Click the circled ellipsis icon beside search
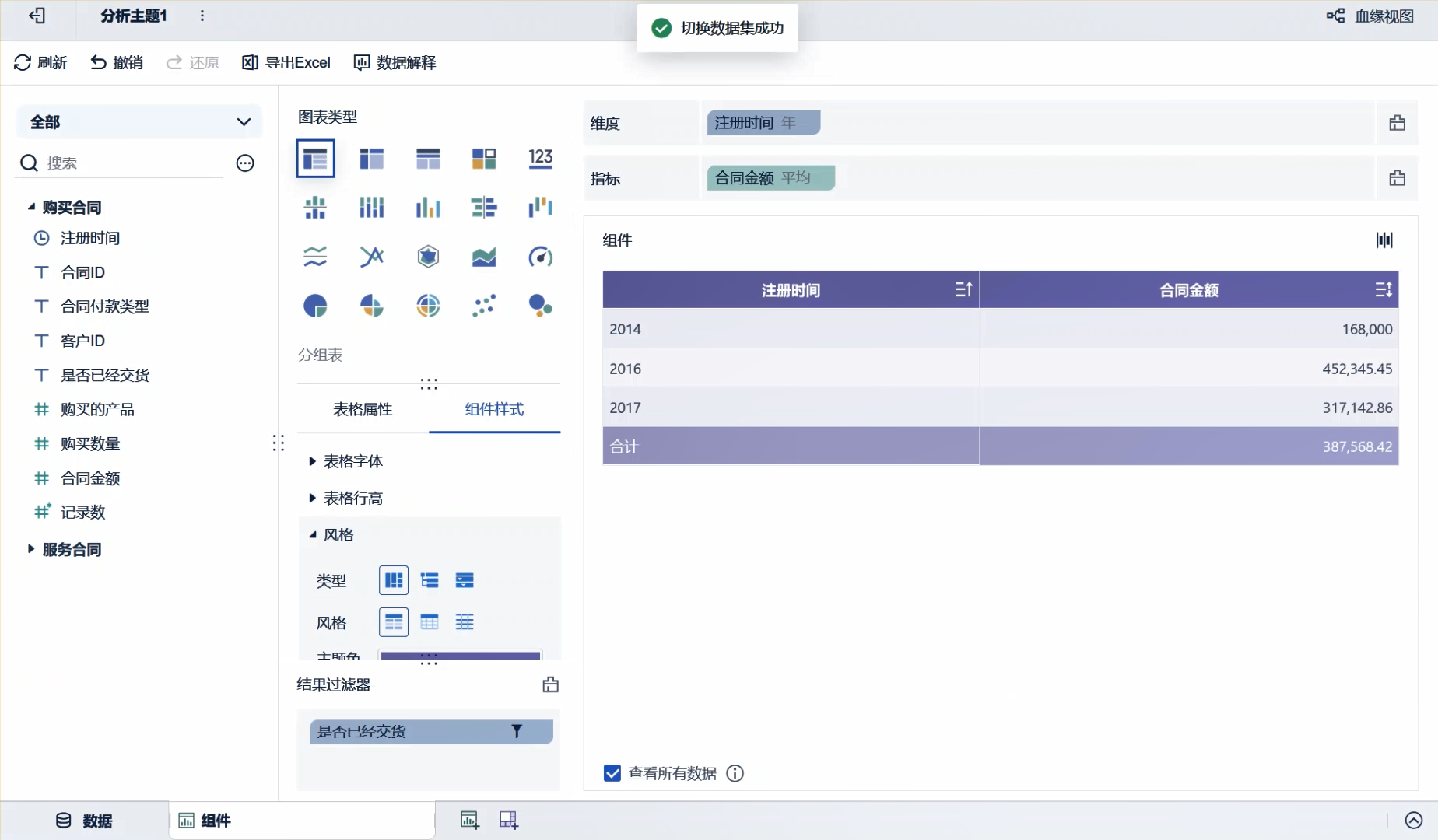This screenshot has width=1438, height=840. click(x=245, y=163)
